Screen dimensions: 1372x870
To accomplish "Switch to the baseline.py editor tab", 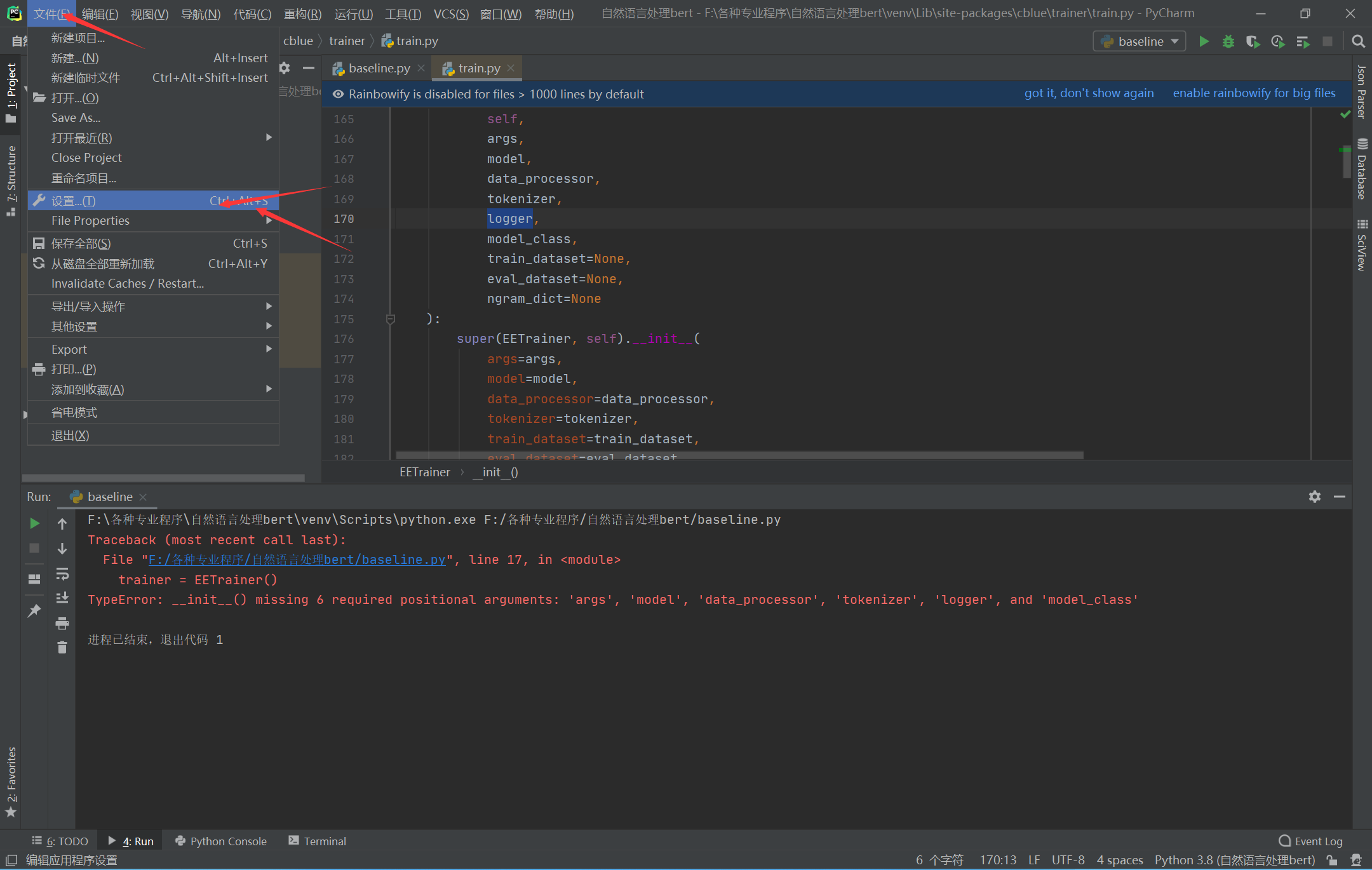I will [379, 68].
